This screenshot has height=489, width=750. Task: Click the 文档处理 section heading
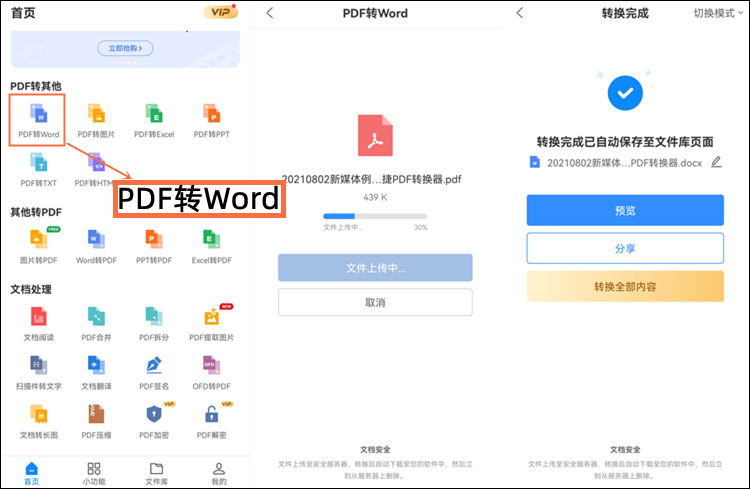coord(31,289)
